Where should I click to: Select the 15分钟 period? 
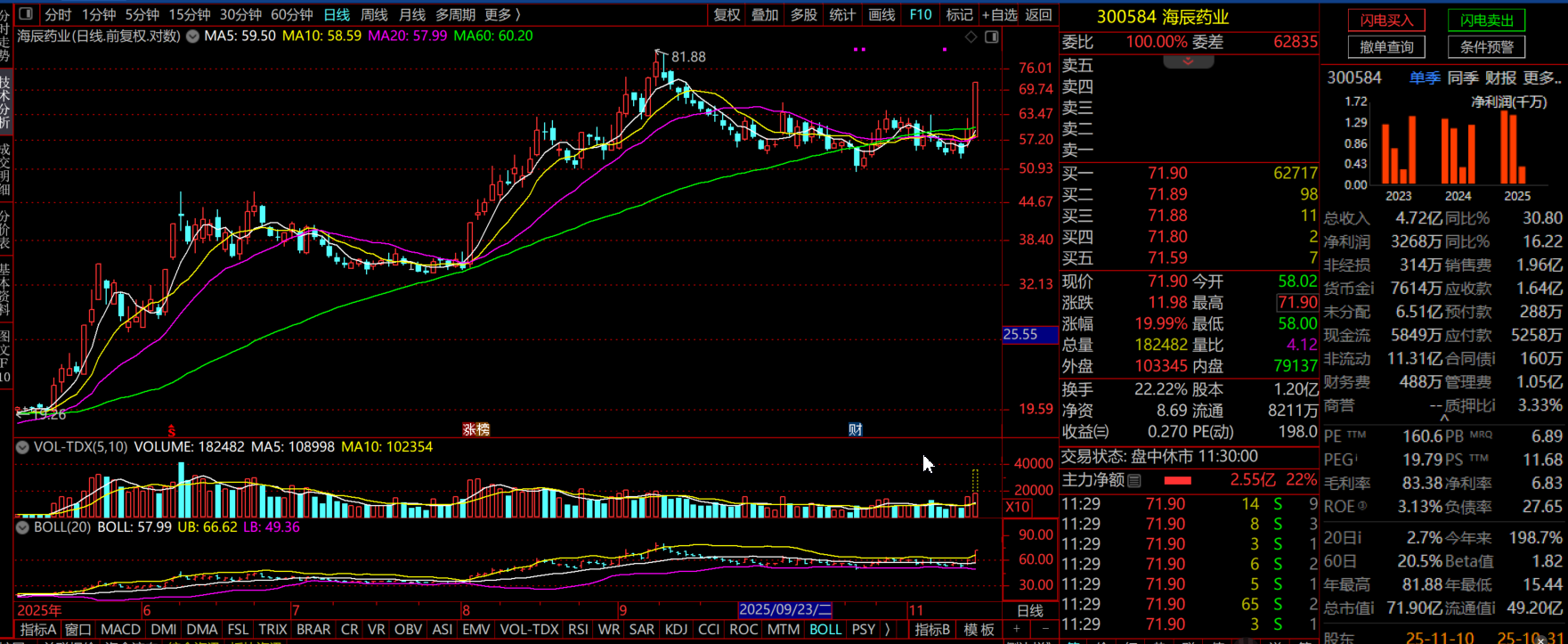pyautogui.click(x=190, y=14)
